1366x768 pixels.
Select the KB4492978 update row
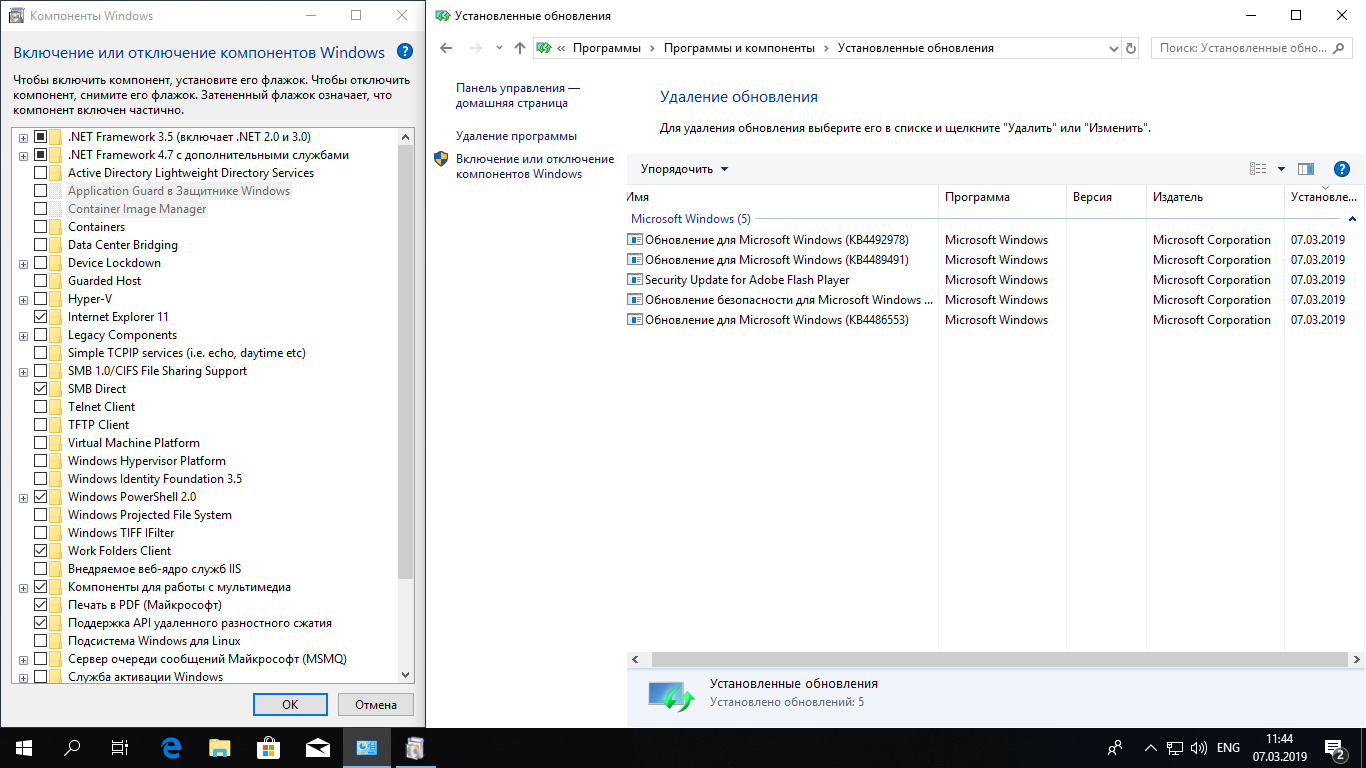[x=996, y=240]
